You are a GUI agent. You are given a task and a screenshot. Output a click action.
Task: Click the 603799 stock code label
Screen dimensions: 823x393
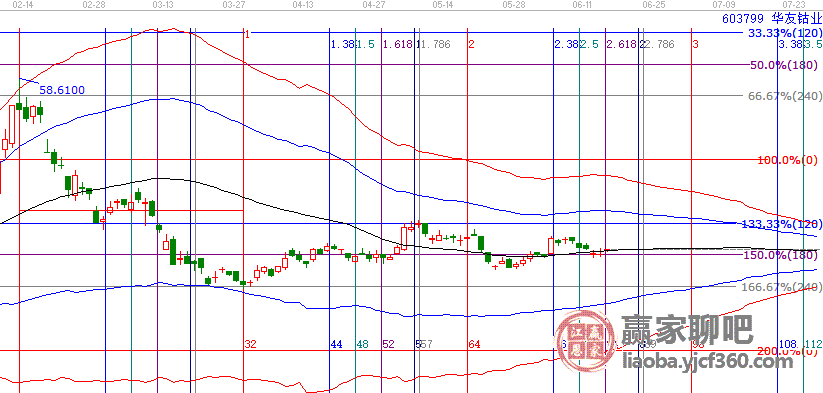pos(742,19)
